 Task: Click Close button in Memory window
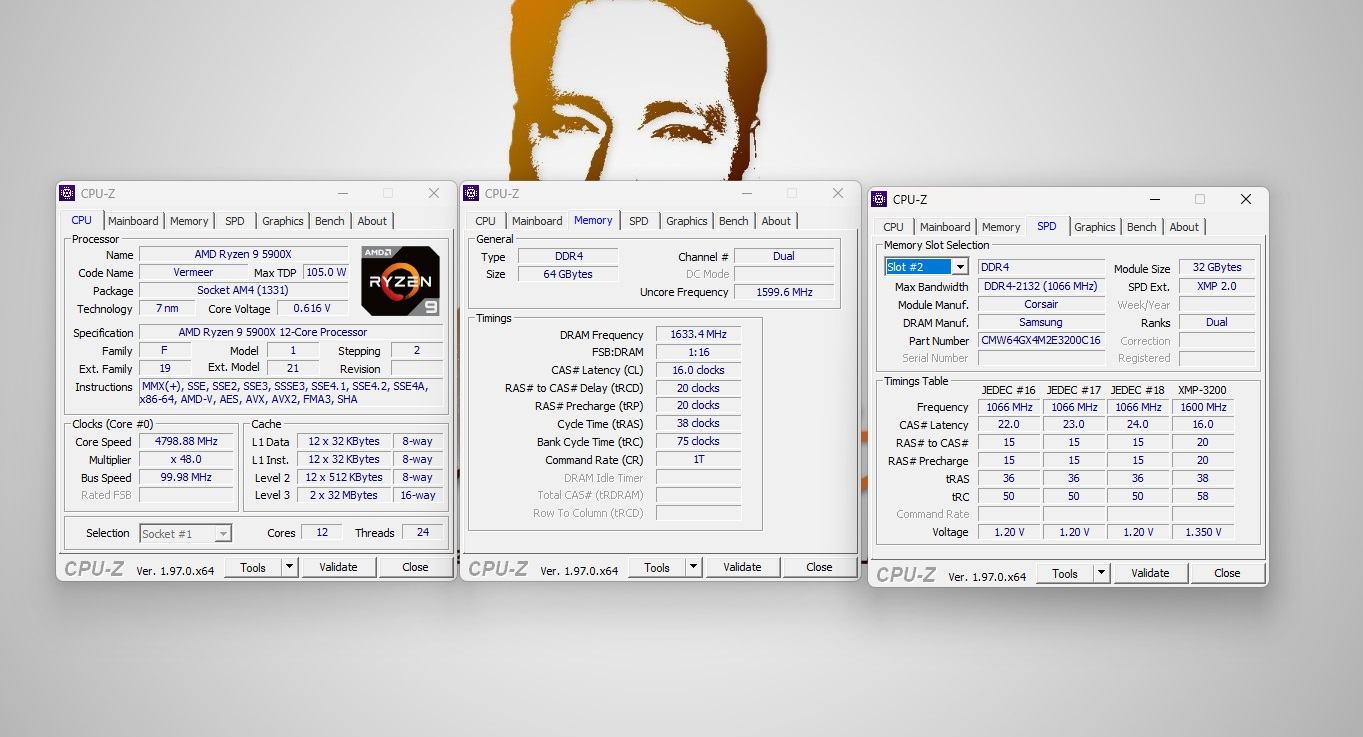pos(819,567)
